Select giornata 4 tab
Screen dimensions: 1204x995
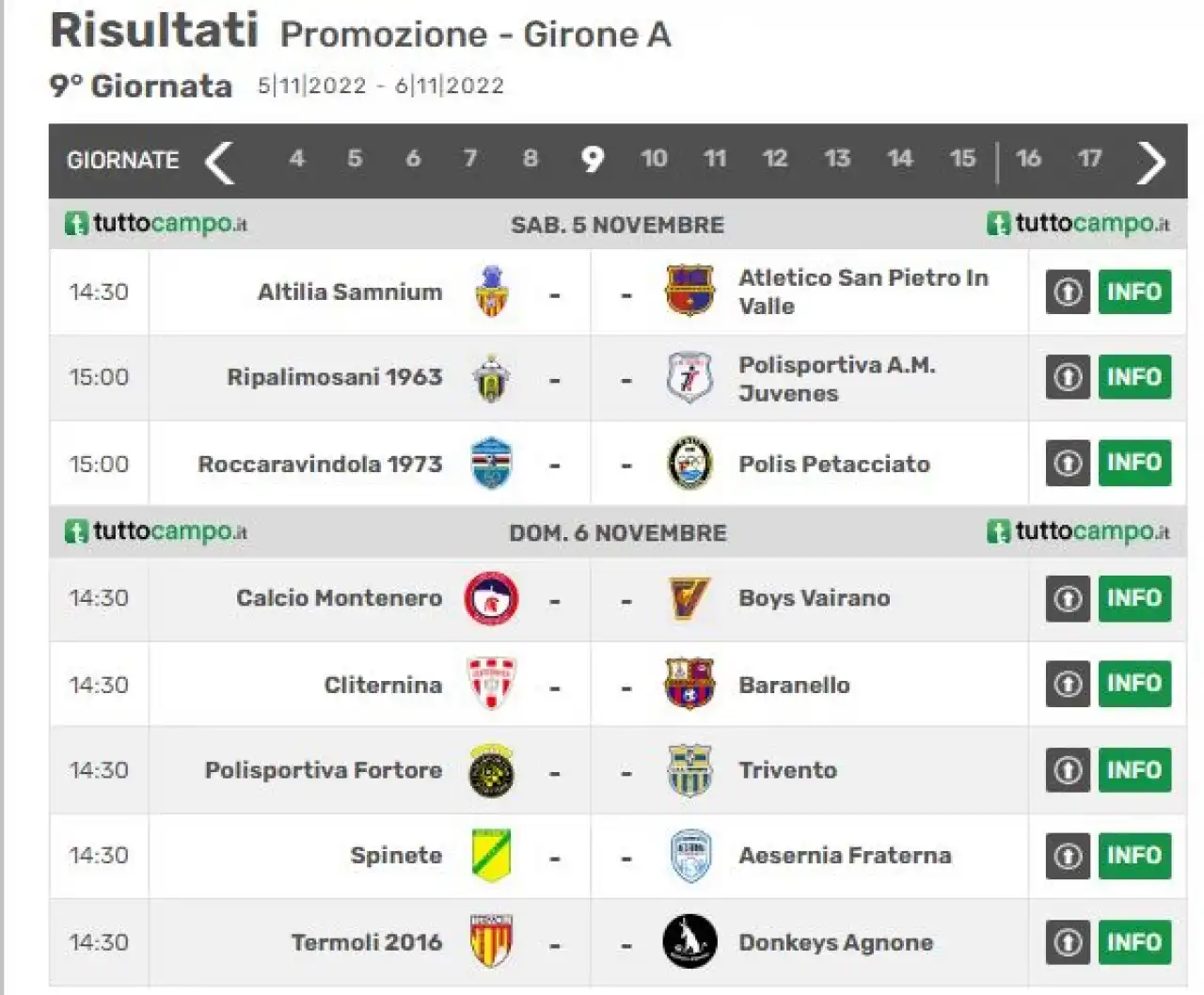(296, 159)
